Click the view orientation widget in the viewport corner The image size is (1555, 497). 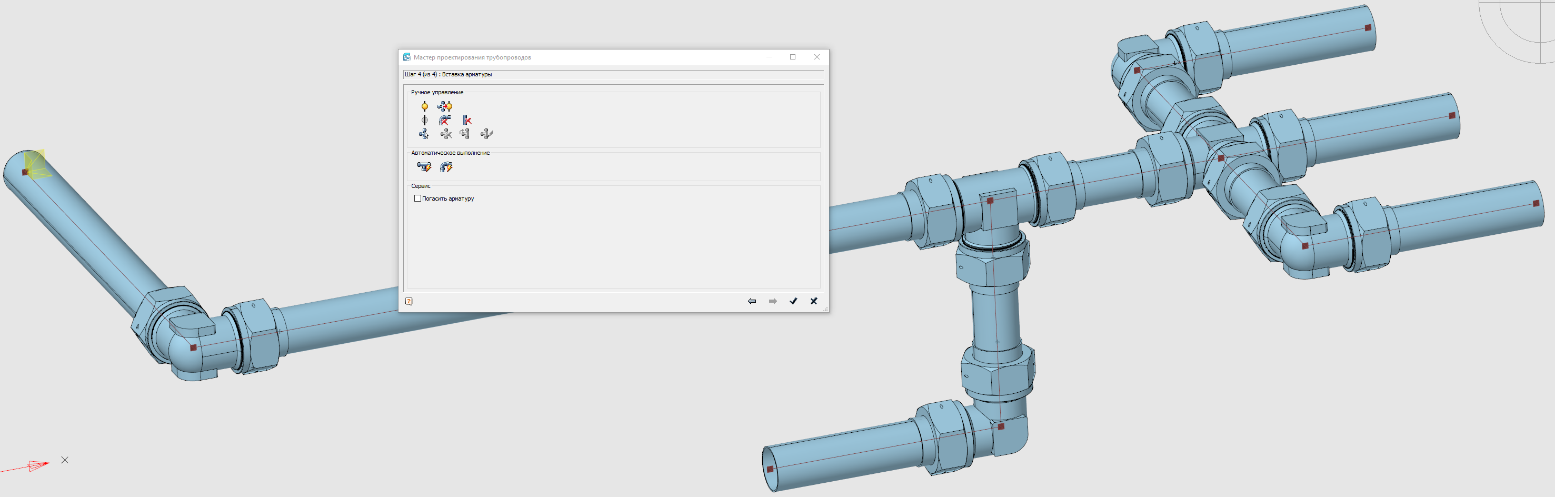pyautogui.click(x=1520, y=30)
